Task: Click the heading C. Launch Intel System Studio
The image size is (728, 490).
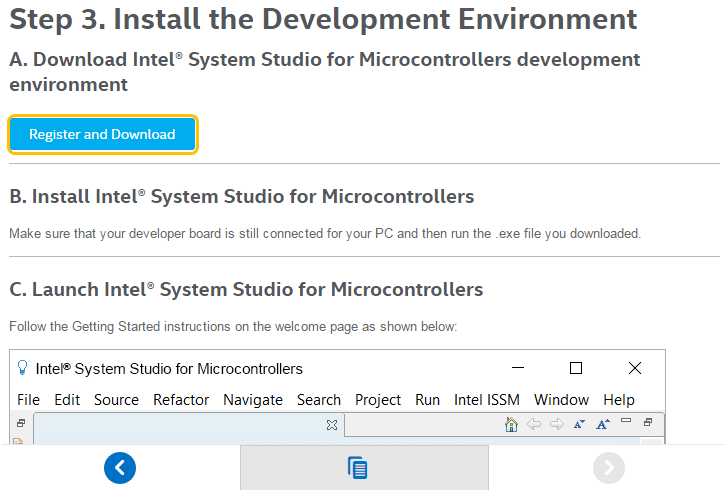Action: [246, 289]
